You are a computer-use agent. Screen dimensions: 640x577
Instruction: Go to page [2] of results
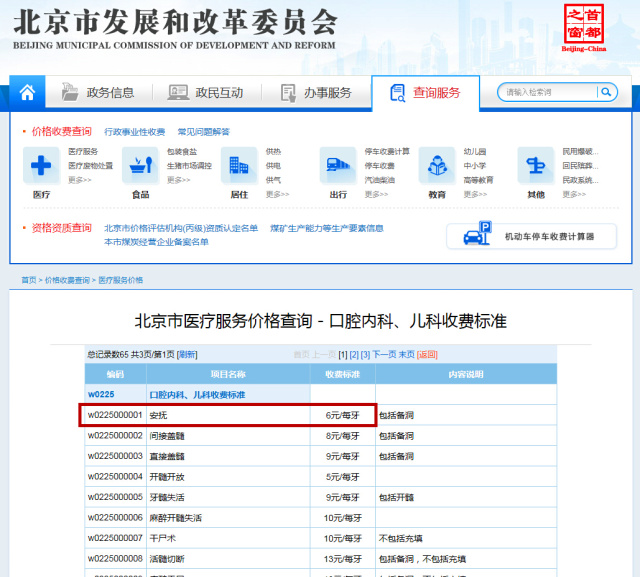[x=354, y=355]
